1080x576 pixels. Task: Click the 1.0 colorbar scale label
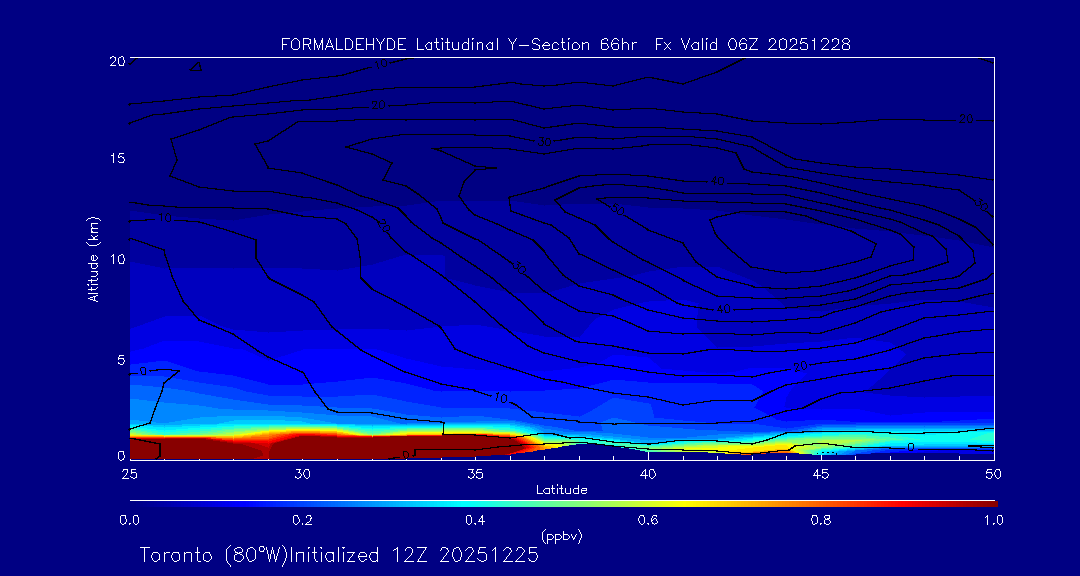pos(994,520)
